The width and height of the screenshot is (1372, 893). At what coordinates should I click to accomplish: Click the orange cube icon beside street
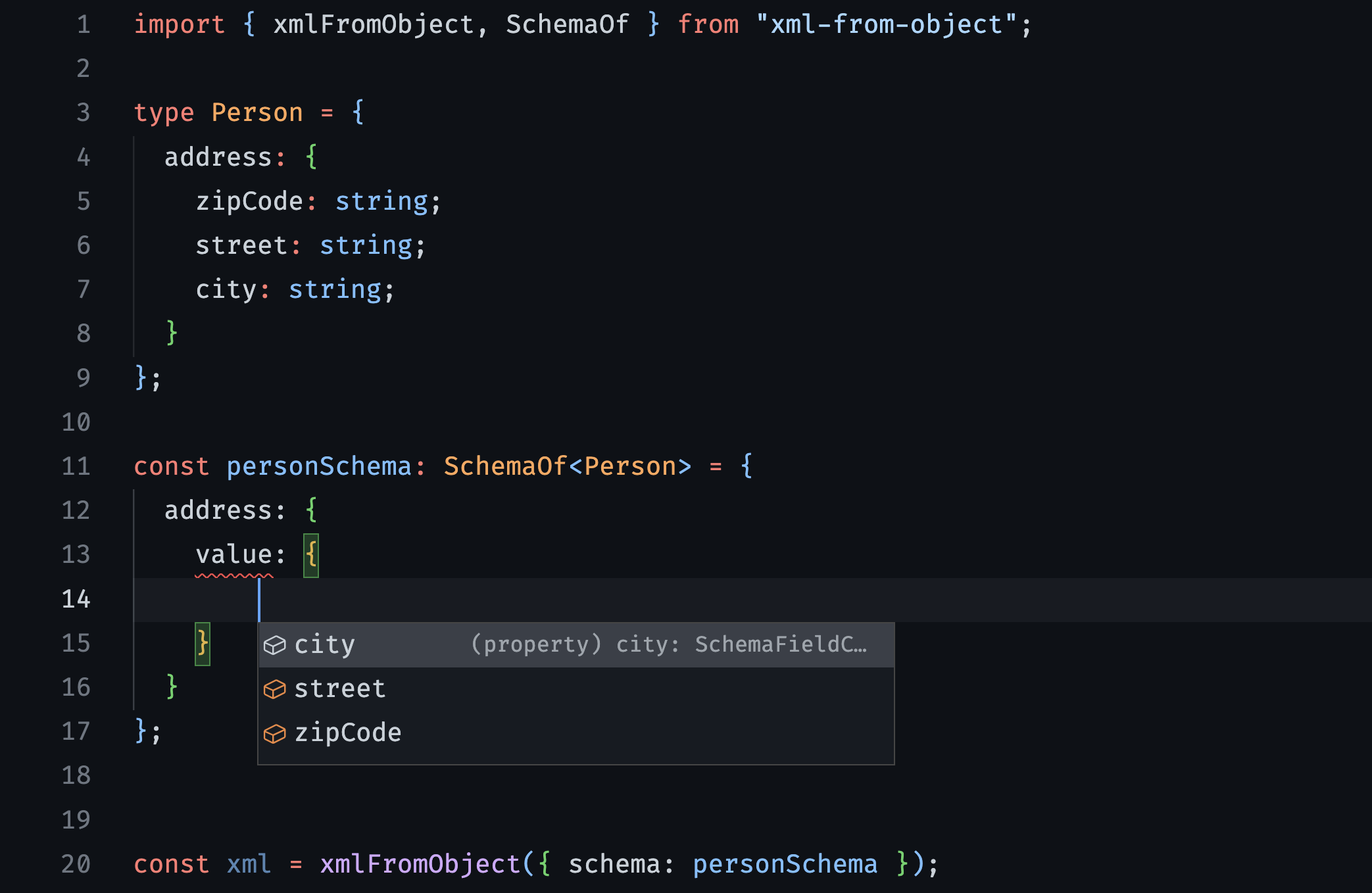274,689
